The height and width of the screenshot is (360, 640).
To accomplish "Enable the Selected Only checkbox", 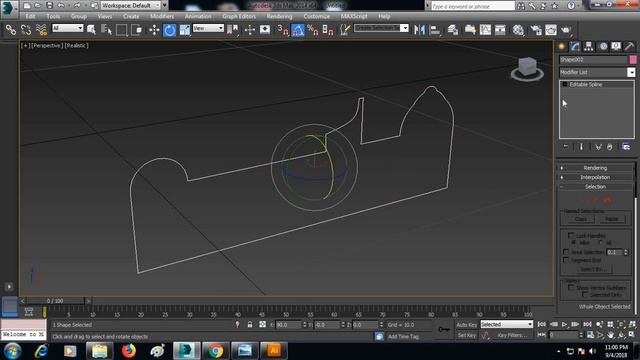I will click(584, 295).
